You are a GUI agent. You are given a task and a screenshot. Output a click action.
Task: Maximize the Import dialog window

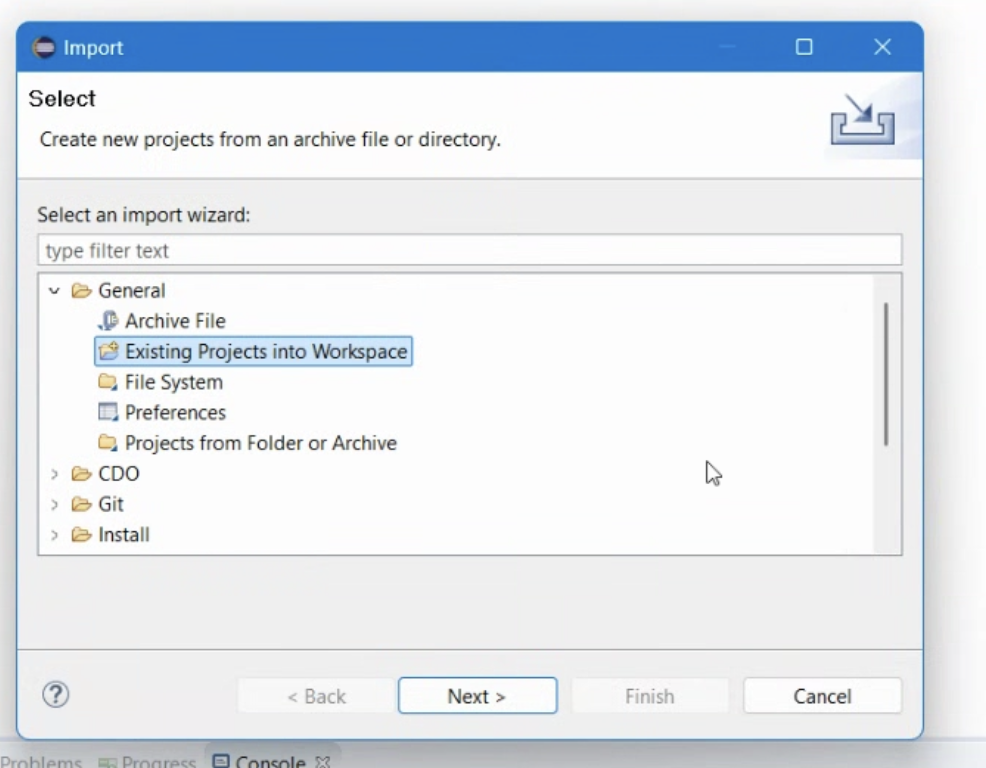click(804, 47)
